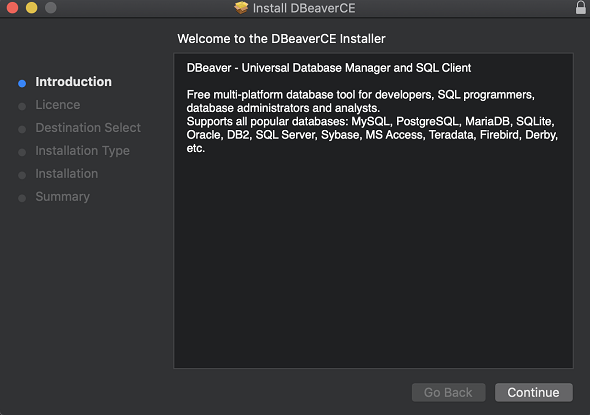Click the 'Free multi-platform database tool' line
The width and height of the screenshot is (590, 415).
(x=360, y=94)
